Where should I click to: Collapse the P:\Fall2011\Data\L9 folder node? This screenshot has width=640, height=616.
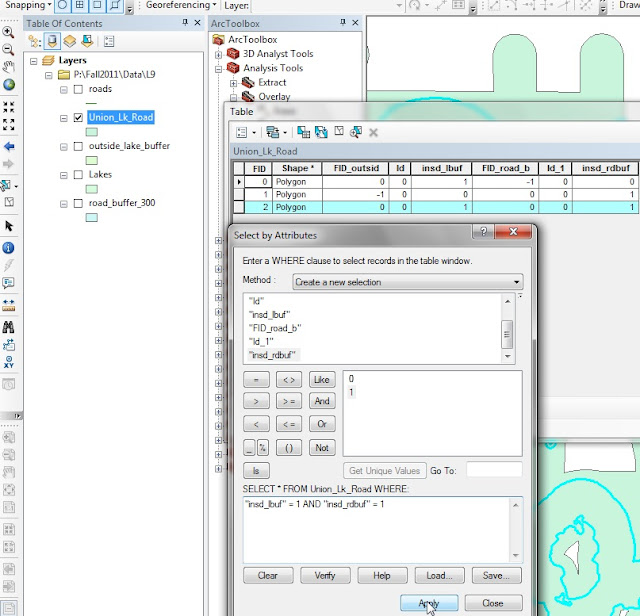tap(49, 75)
